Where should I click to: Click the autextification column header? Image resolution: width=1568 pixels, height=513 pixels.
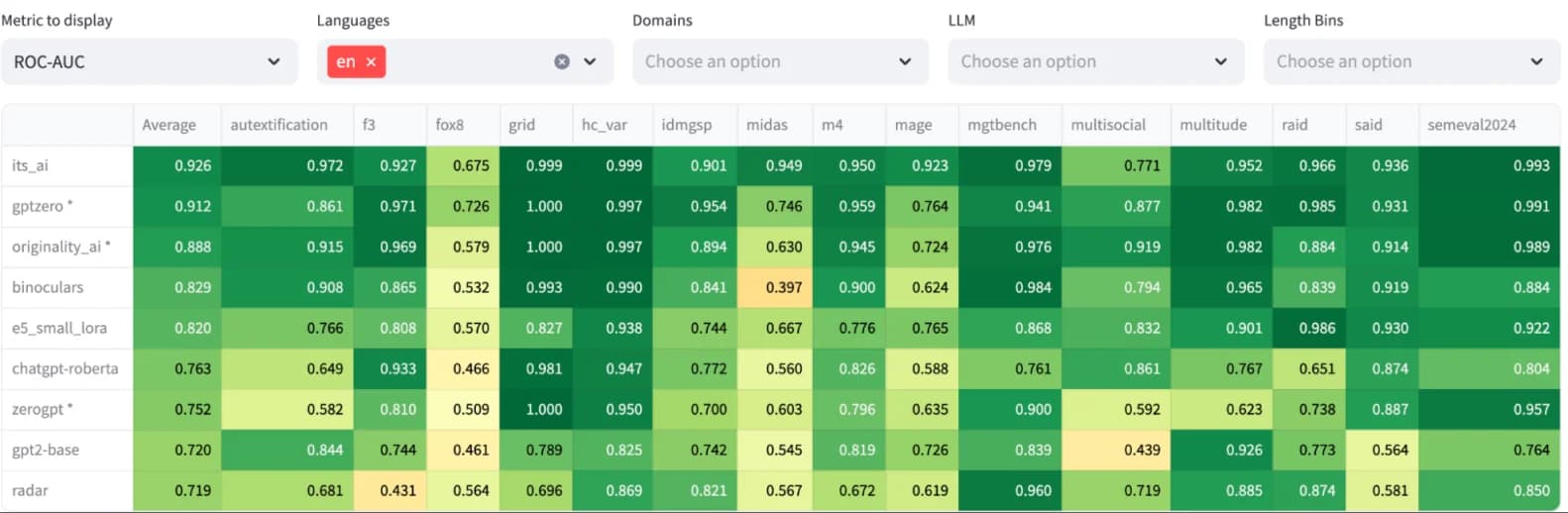[x=279, y=125]
